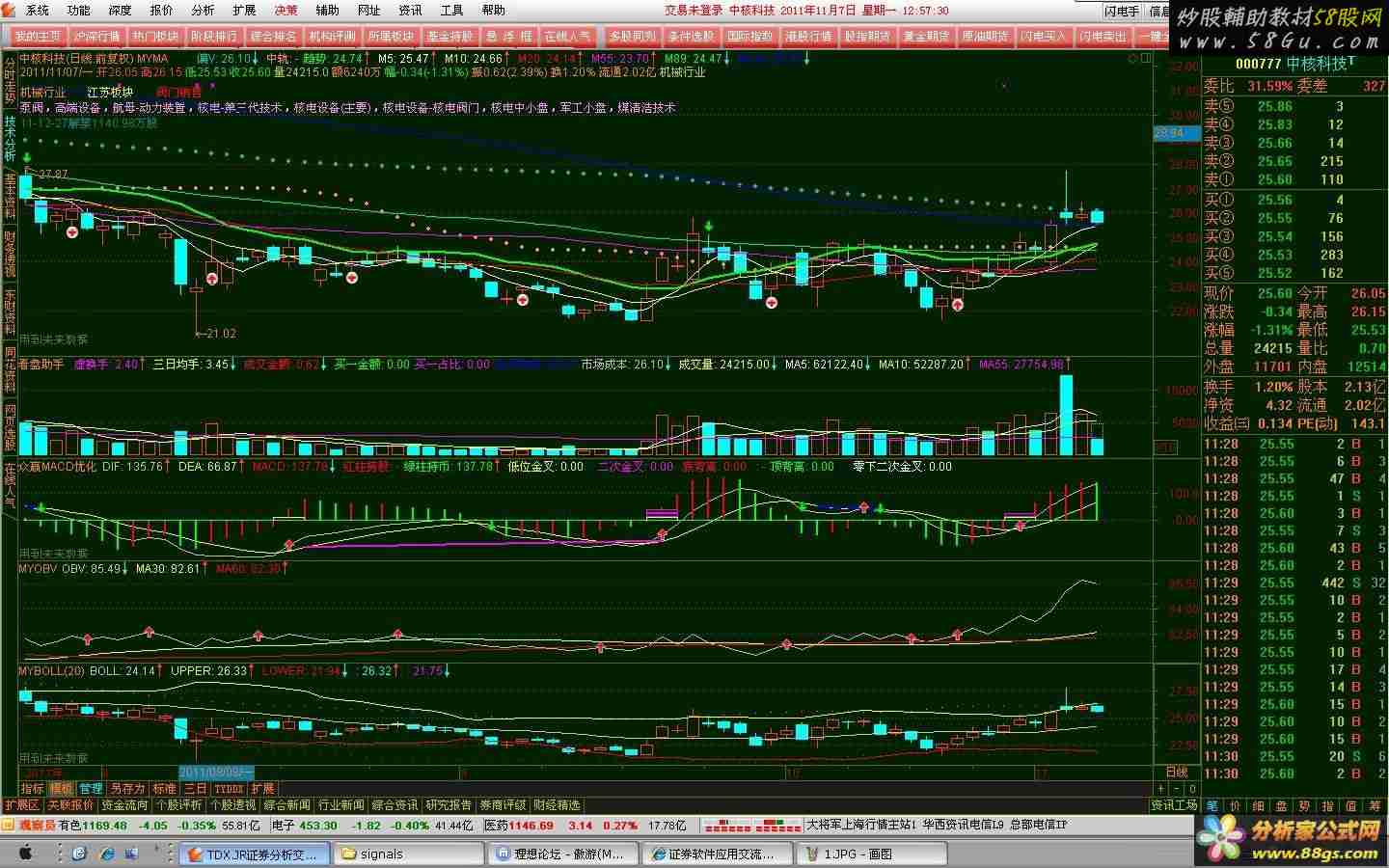Open the 功能 menu

pos(78,11)
